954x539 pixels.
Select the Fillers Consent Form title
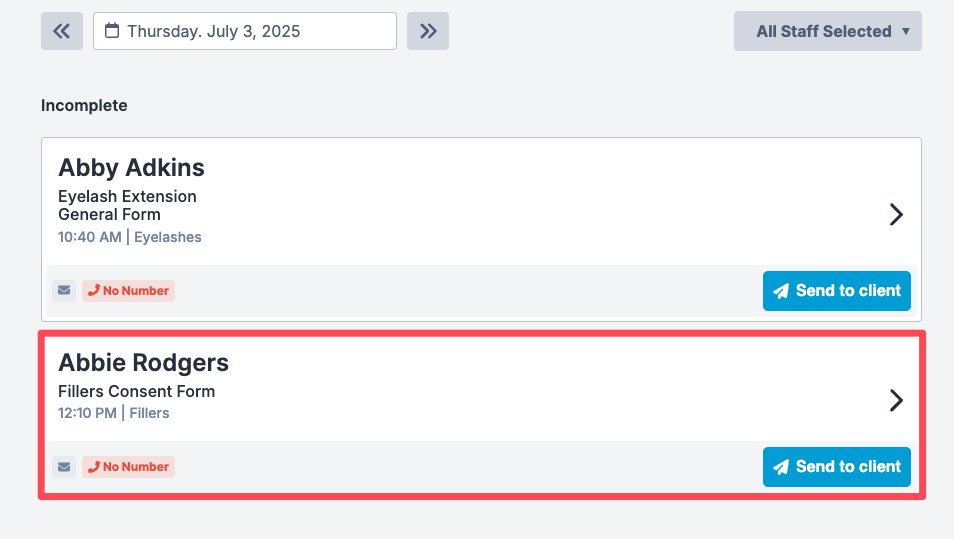click(x=136, y=391)
